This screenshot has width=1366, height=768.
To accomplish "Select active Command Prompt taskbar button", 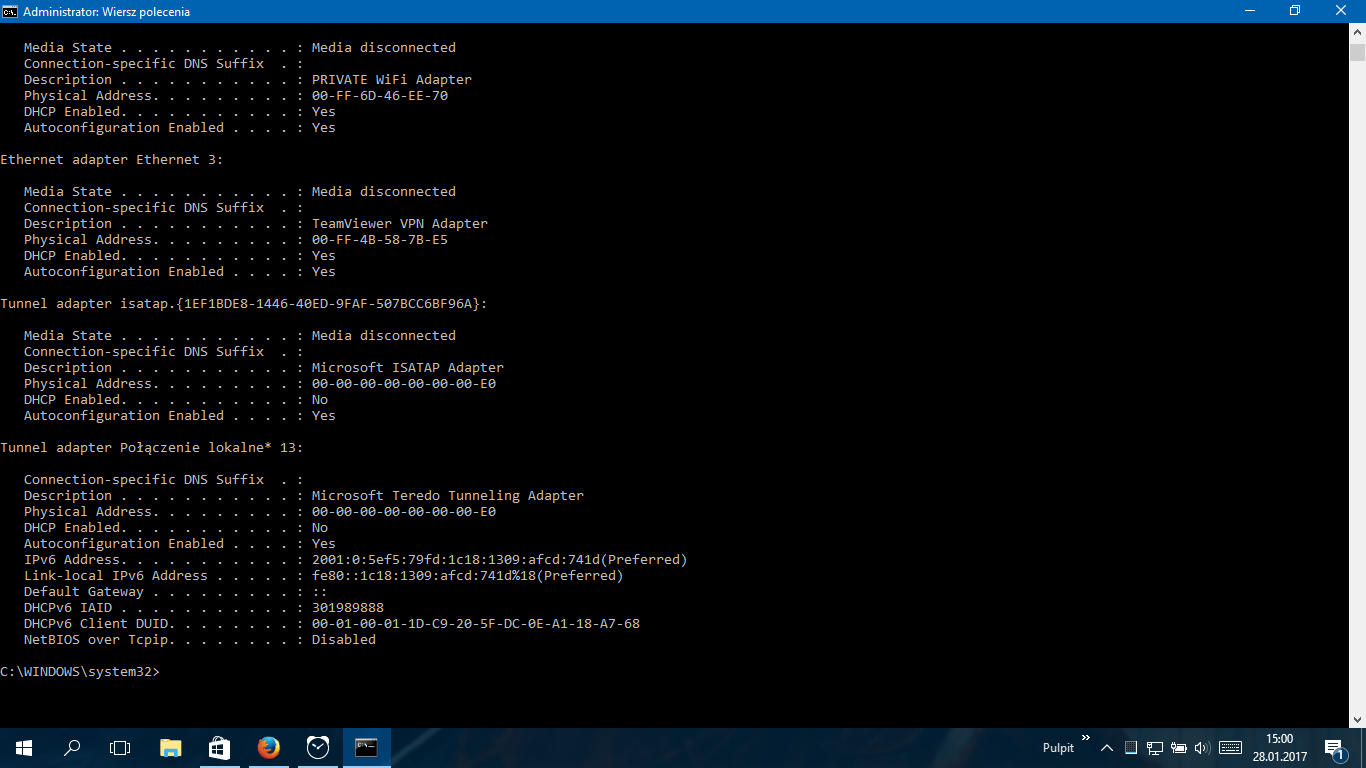I will (x=366, y=747).
